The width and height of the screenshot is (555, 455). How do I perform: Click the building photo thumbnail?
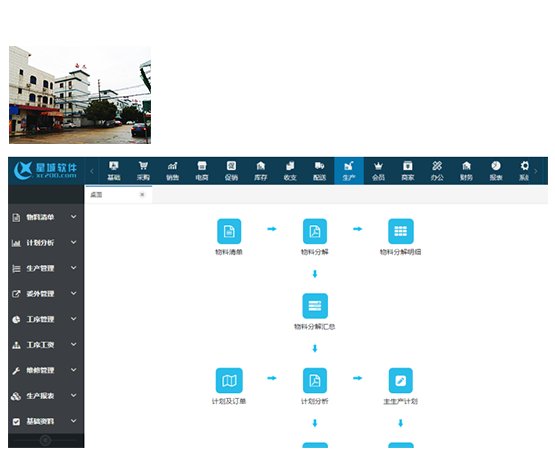pyautogui.click(x=80, y=95)
